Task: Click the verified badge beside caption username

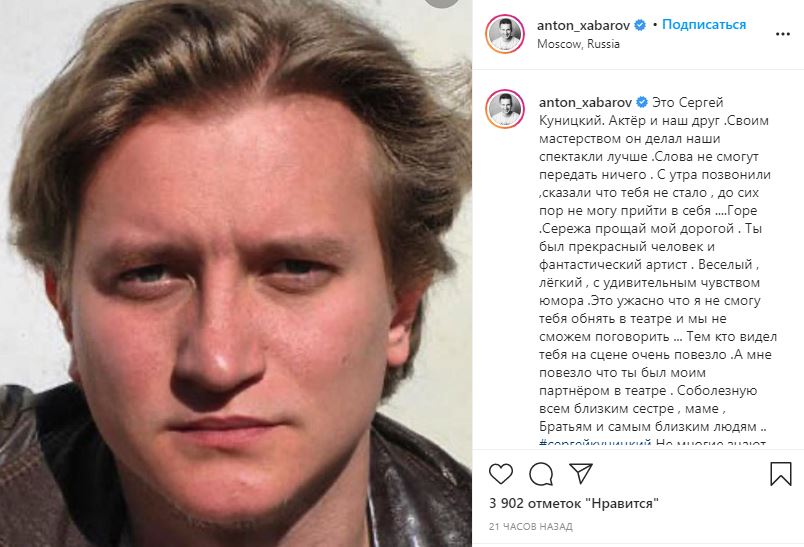Action: 642,102
